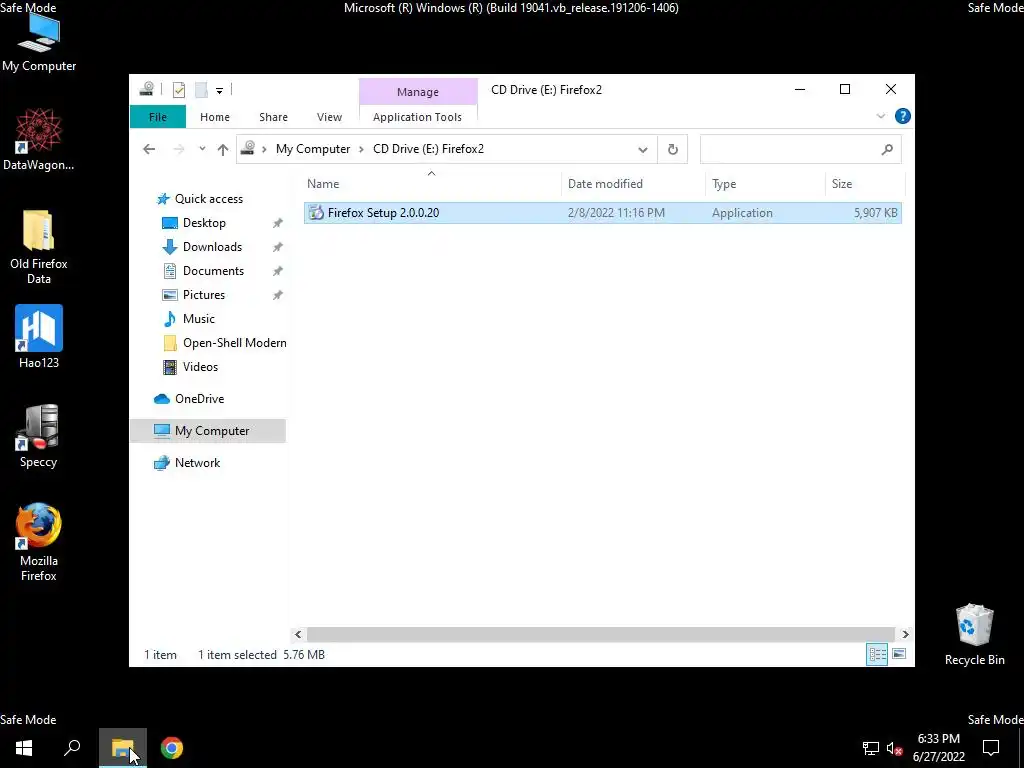Viewport: 1024px width, 768px height.
Task: Open the clock showing 6:33 PM
Action: [938, 748]
